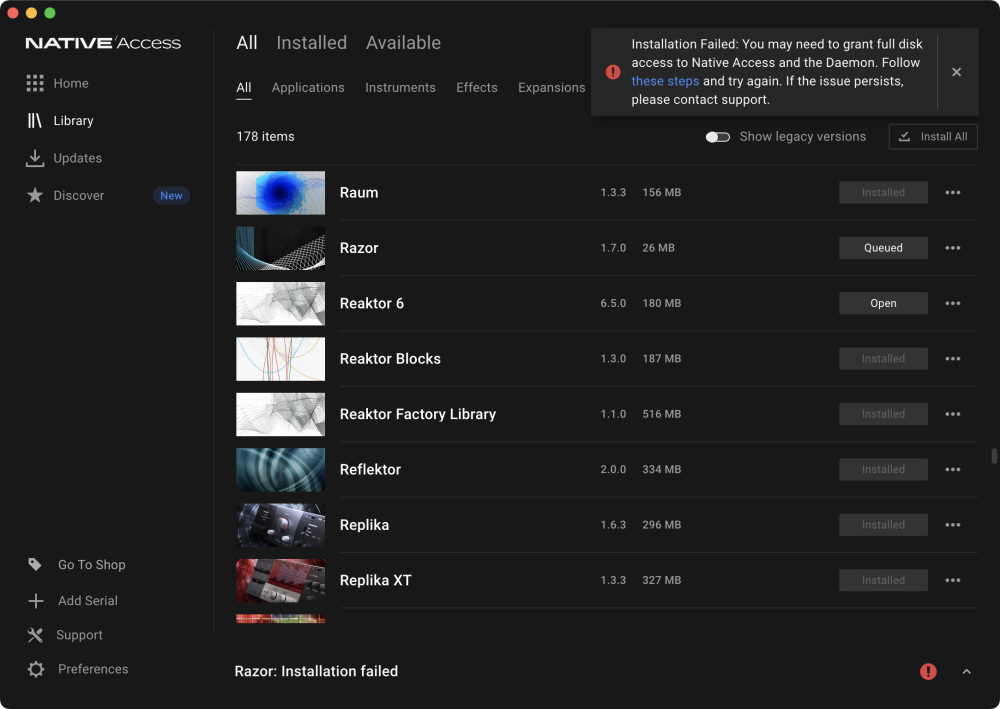This screenshot has height=709, width=1000.
Task: Click Reflektor size '334 MB' text
Action: 661,470
